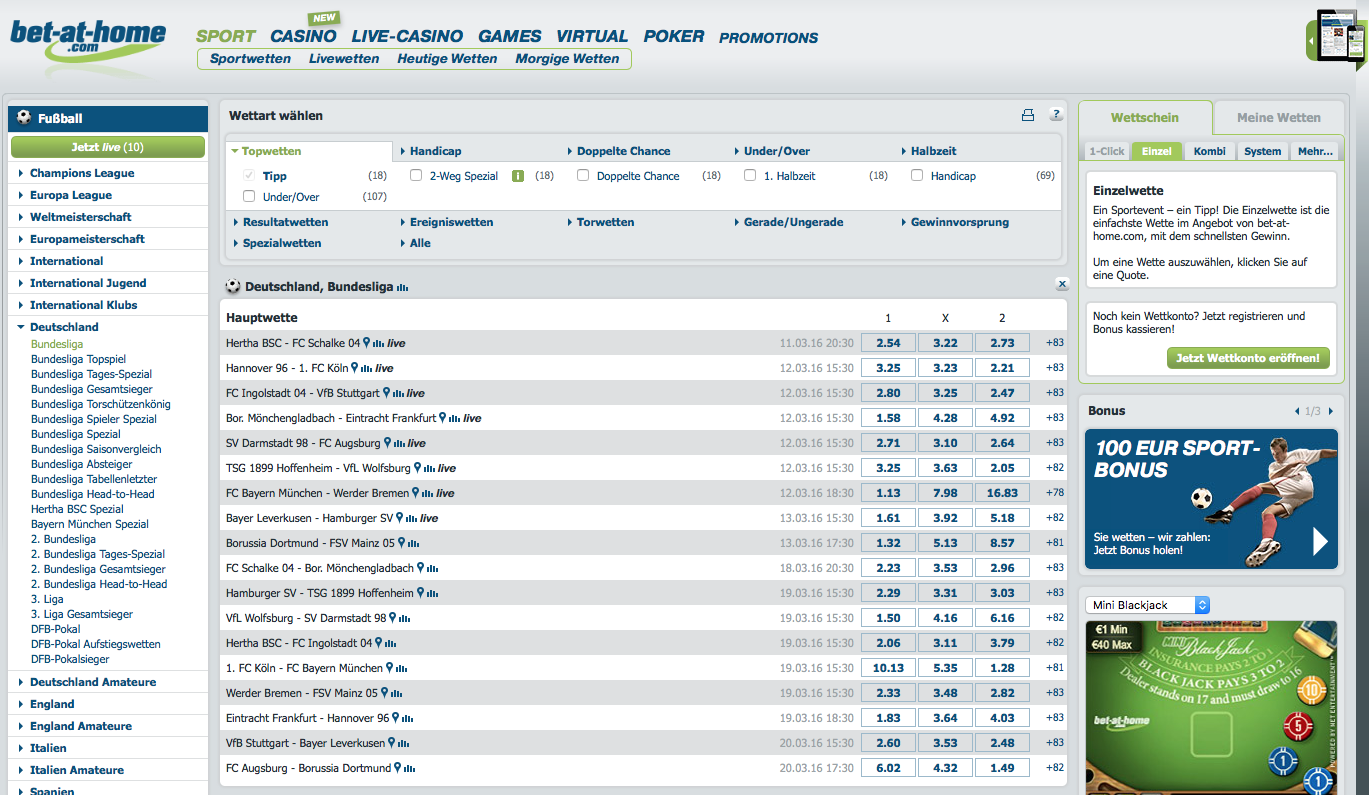Click location pin icon for Hertha BSC - FC Schalke 04
This screenshot has height=795, width=1369.
click(x=367, y=343)
